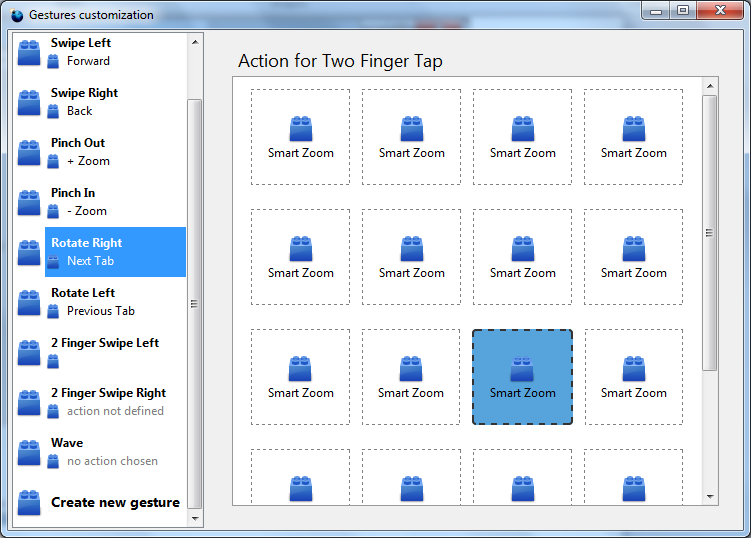Open Create new gesture

[115, 503]
